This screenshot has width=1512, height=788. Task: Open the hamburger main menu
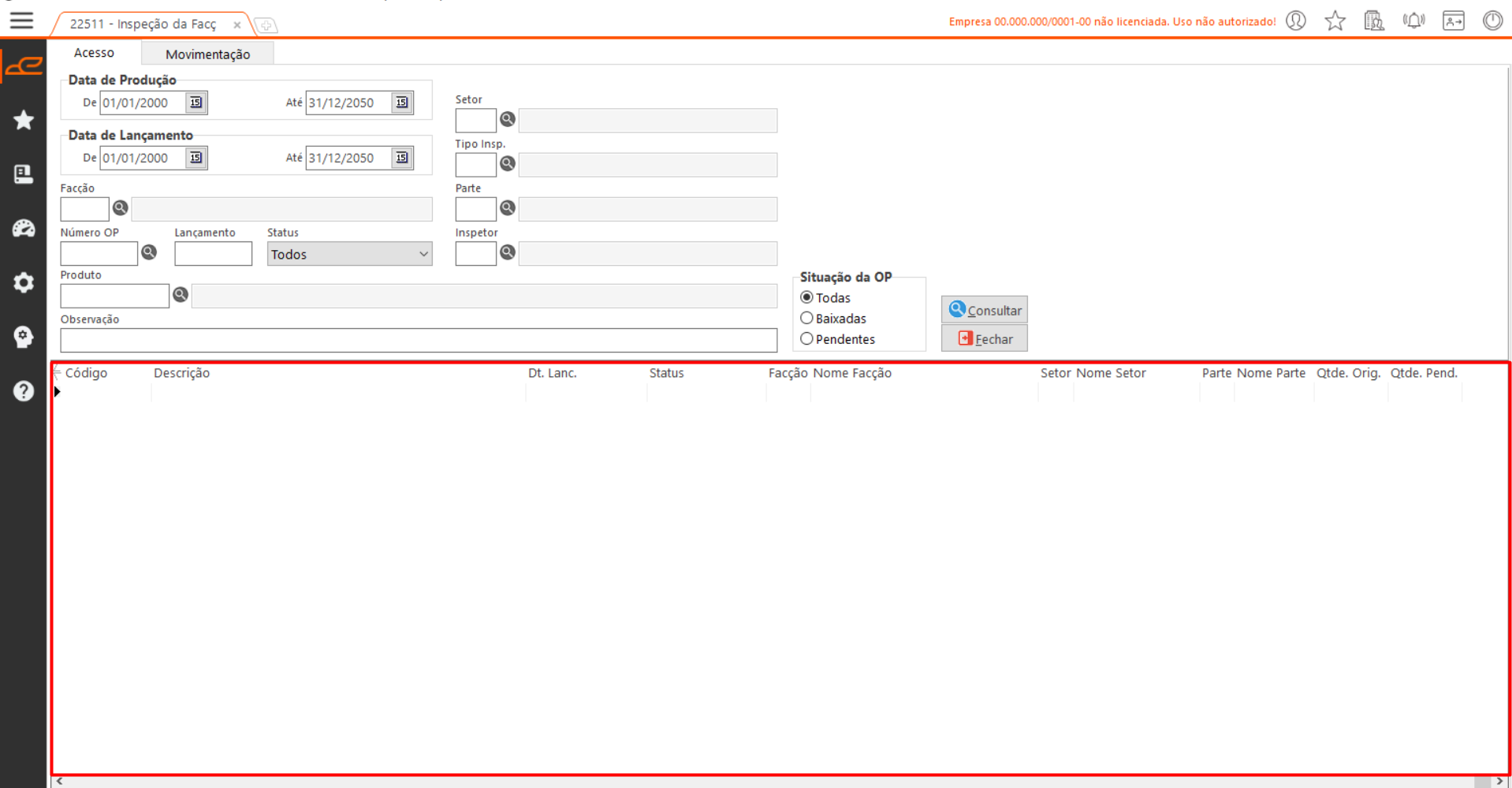tap(21, 21)
